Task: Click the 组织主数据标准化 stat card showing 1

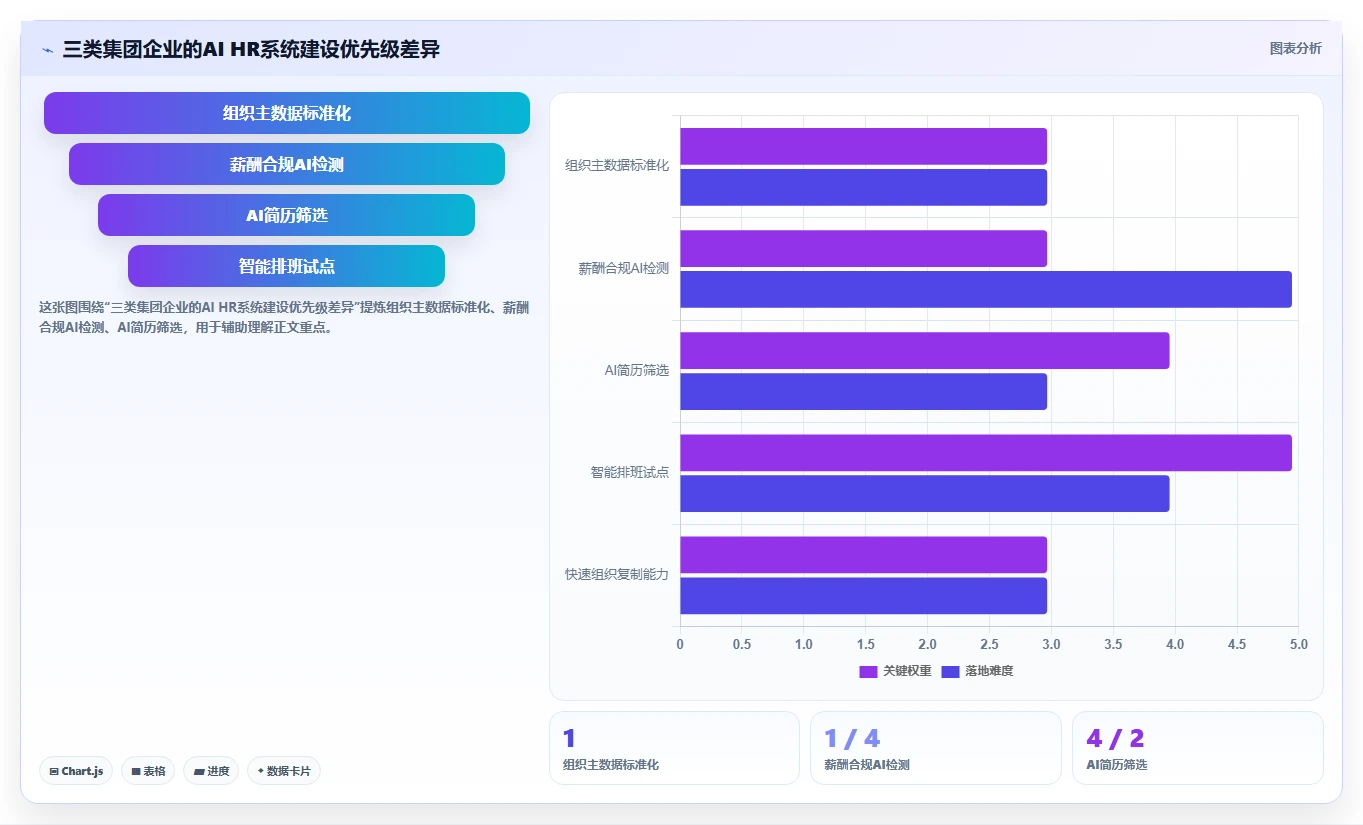Action: (674, 748)
